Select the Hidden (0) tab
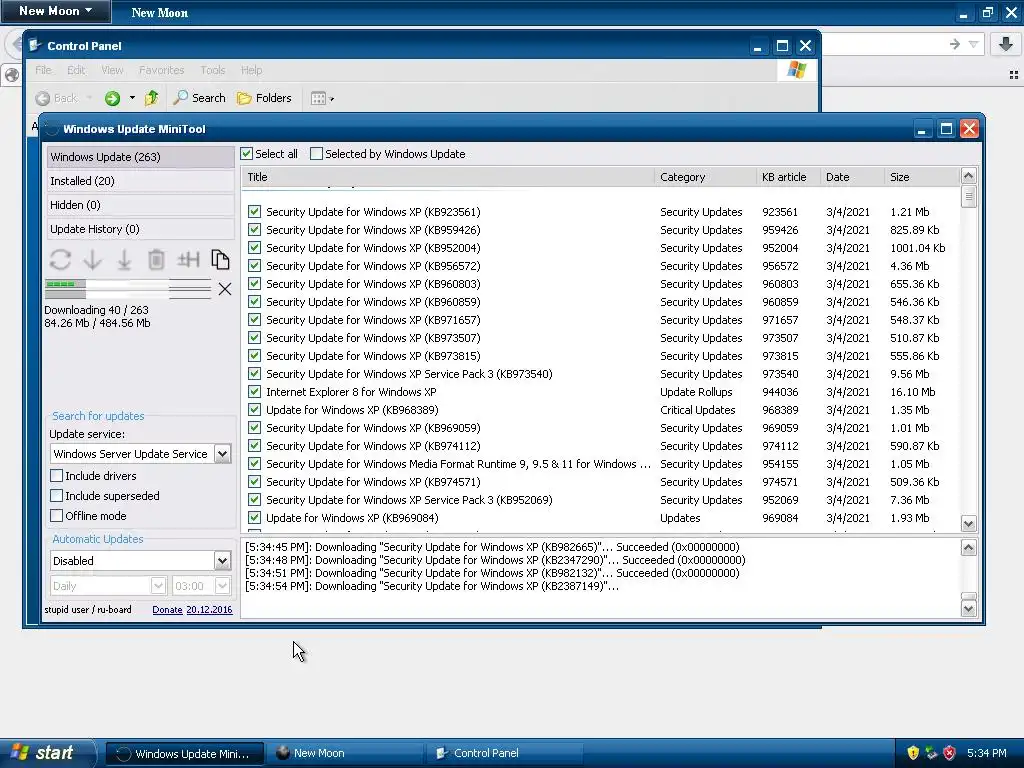This screenshot has height=768, width=1024. (x=140, y=205)
